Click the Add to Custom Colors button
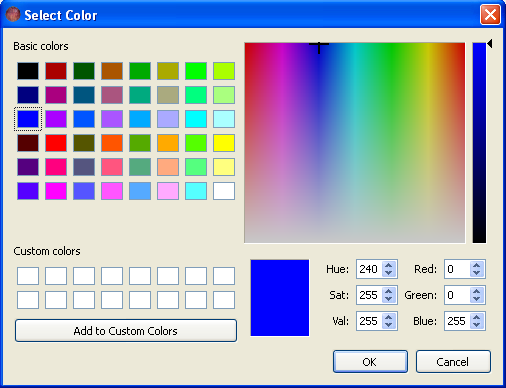The image size is (506, 388). tap(126, 331)
